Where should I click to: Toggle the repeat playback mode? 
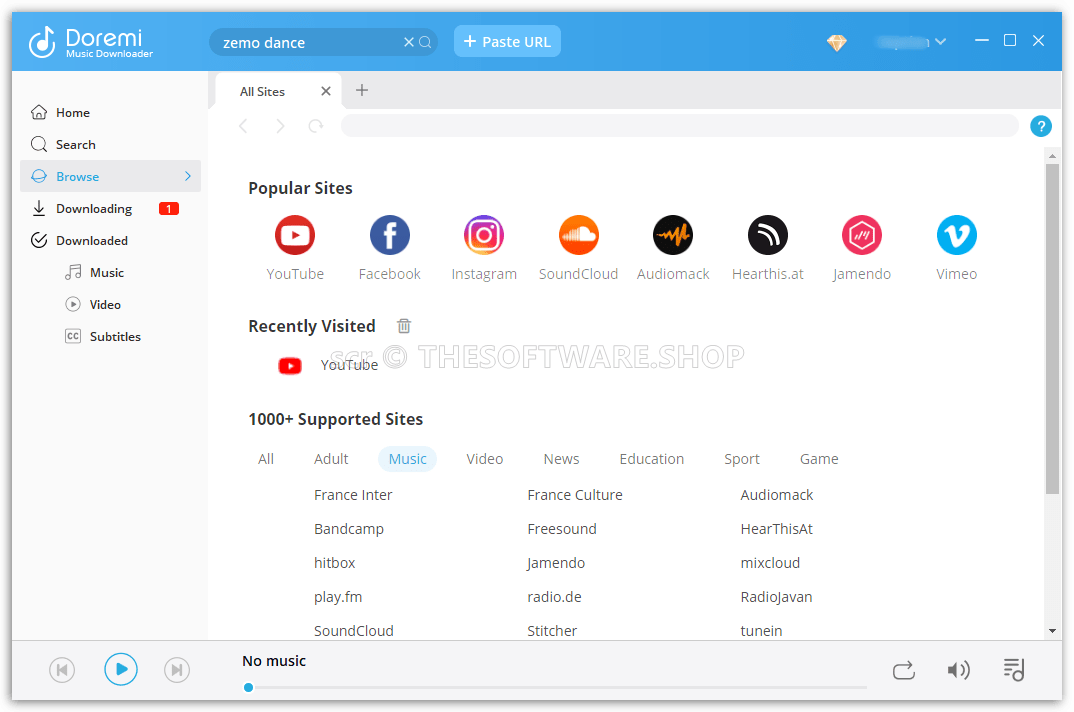coord(903,670)
